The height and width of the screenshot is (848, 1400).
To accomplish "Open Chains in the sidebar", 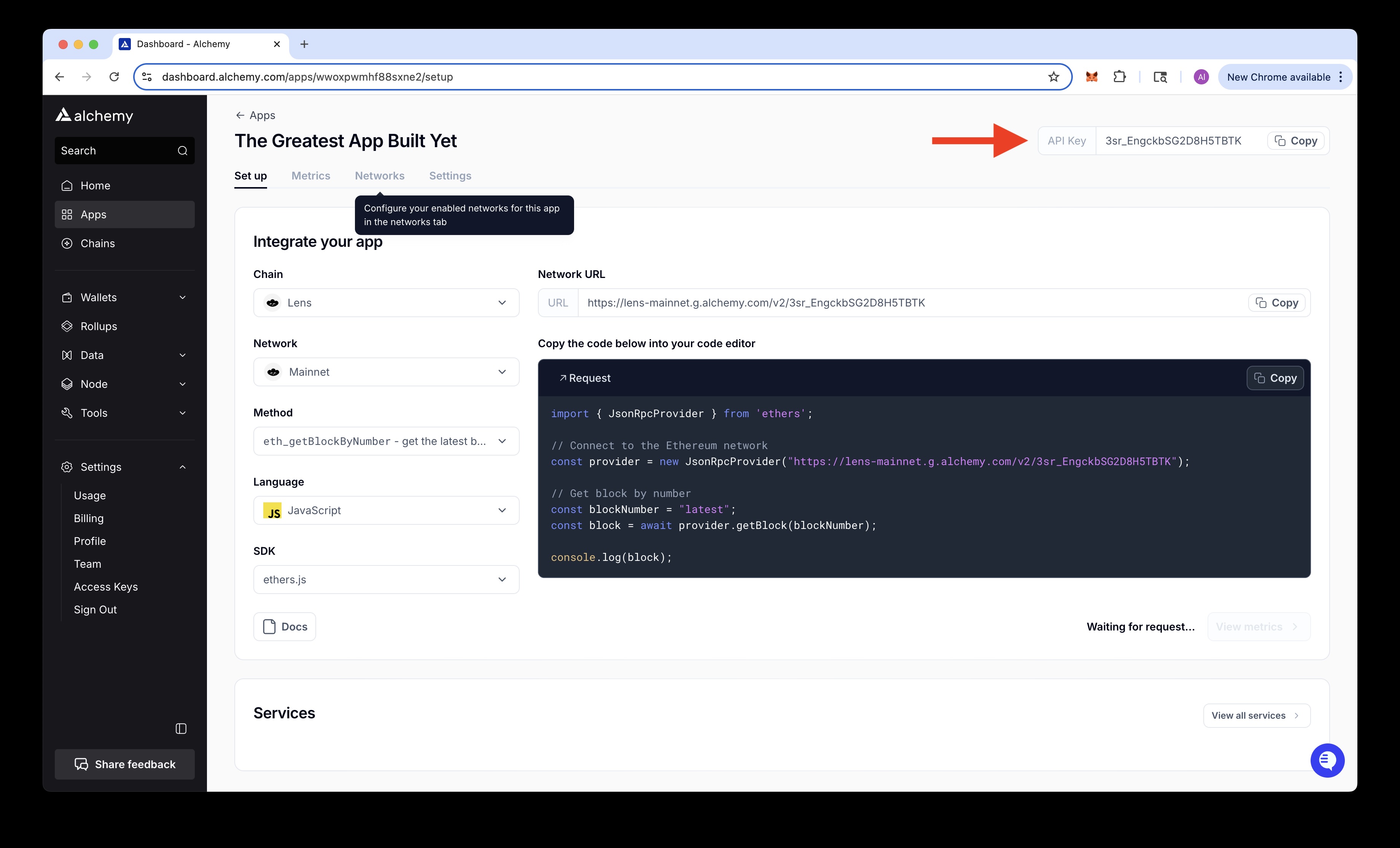I will click(x=124, y=243).
